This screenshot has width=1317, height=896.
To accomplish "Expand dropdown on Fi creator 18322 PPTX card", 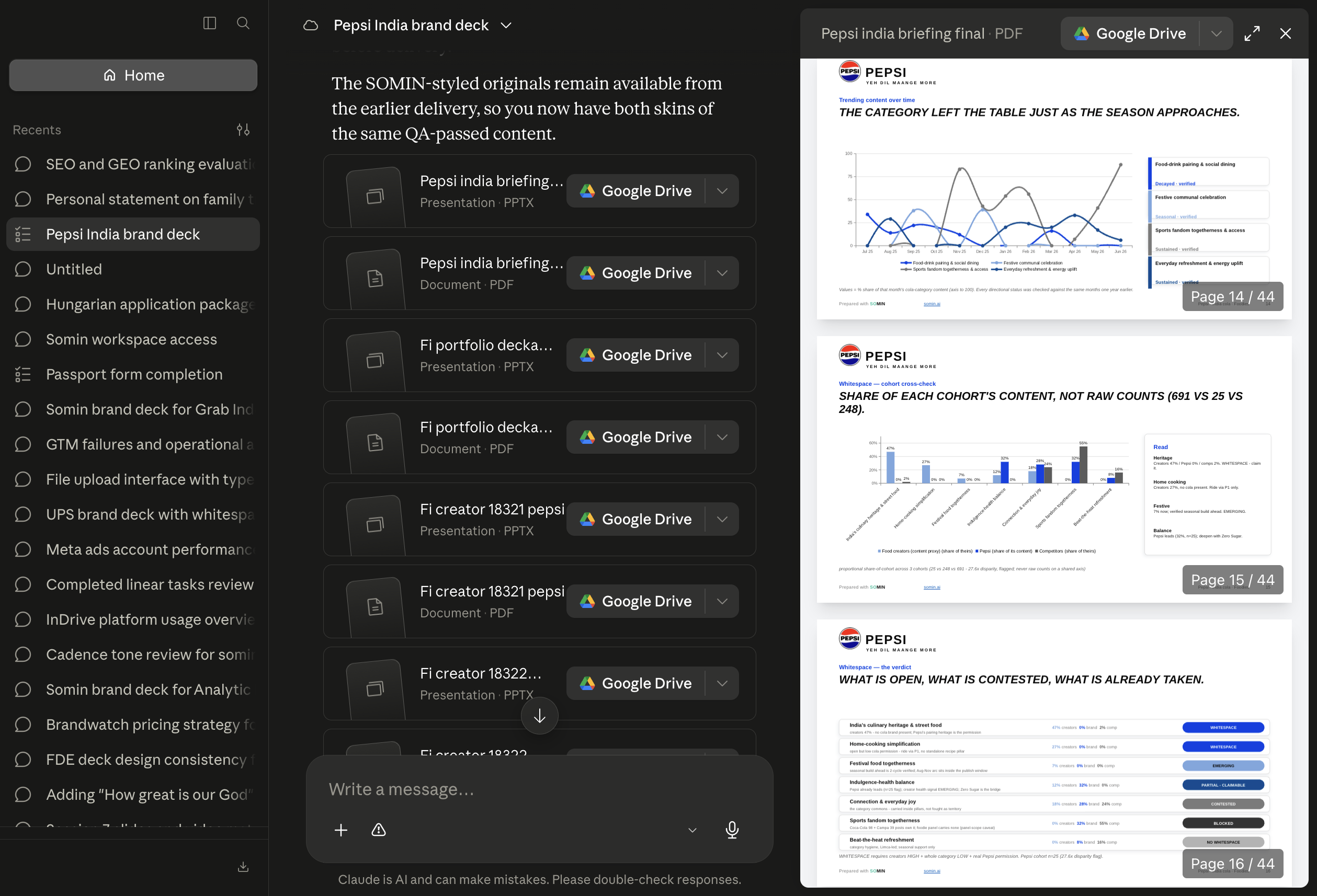I will point(722,684).
